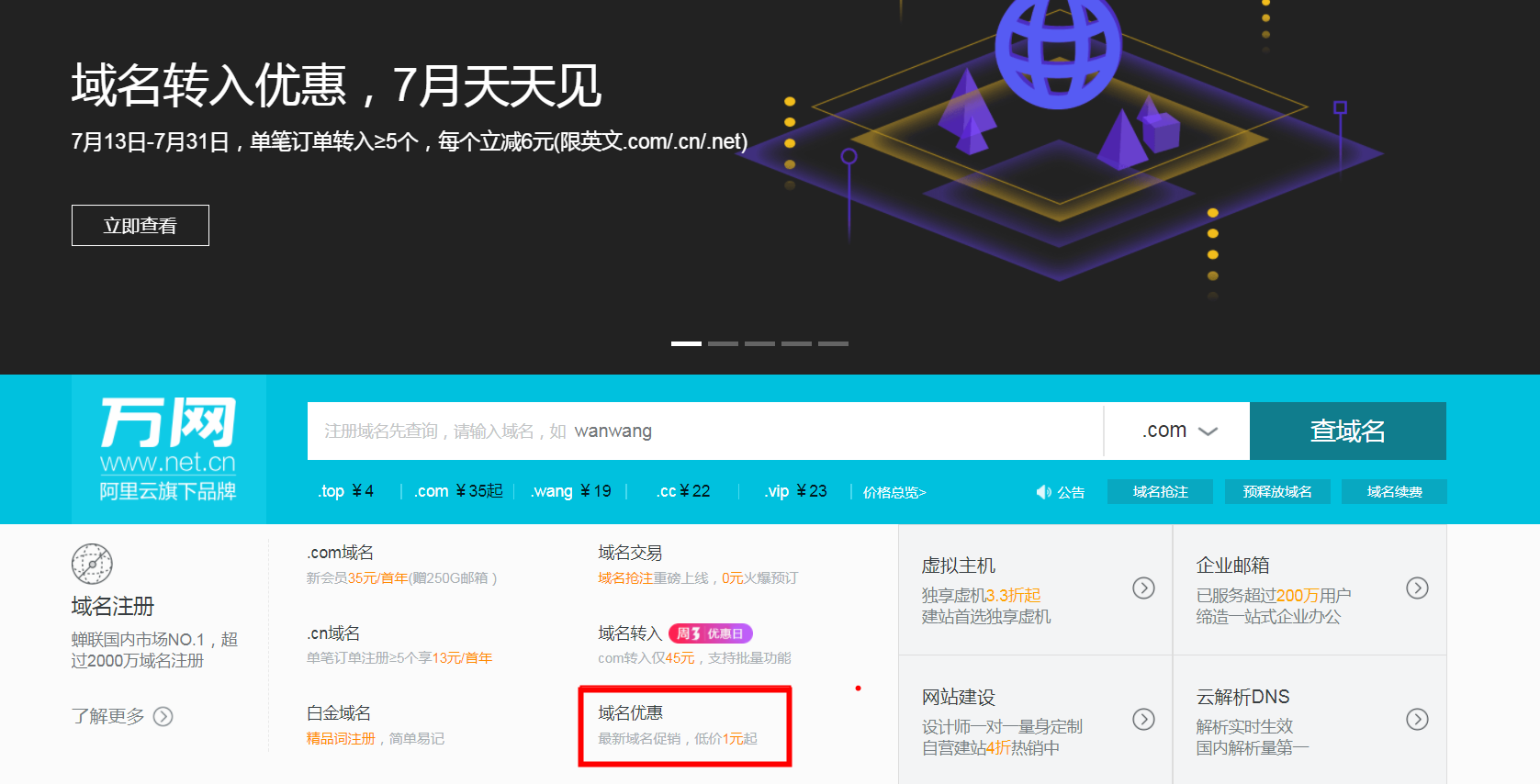The width and height of the screenshot is (1540, 784).
Task: Click the 企业邮箱 card title
Action: [1232, 566]
